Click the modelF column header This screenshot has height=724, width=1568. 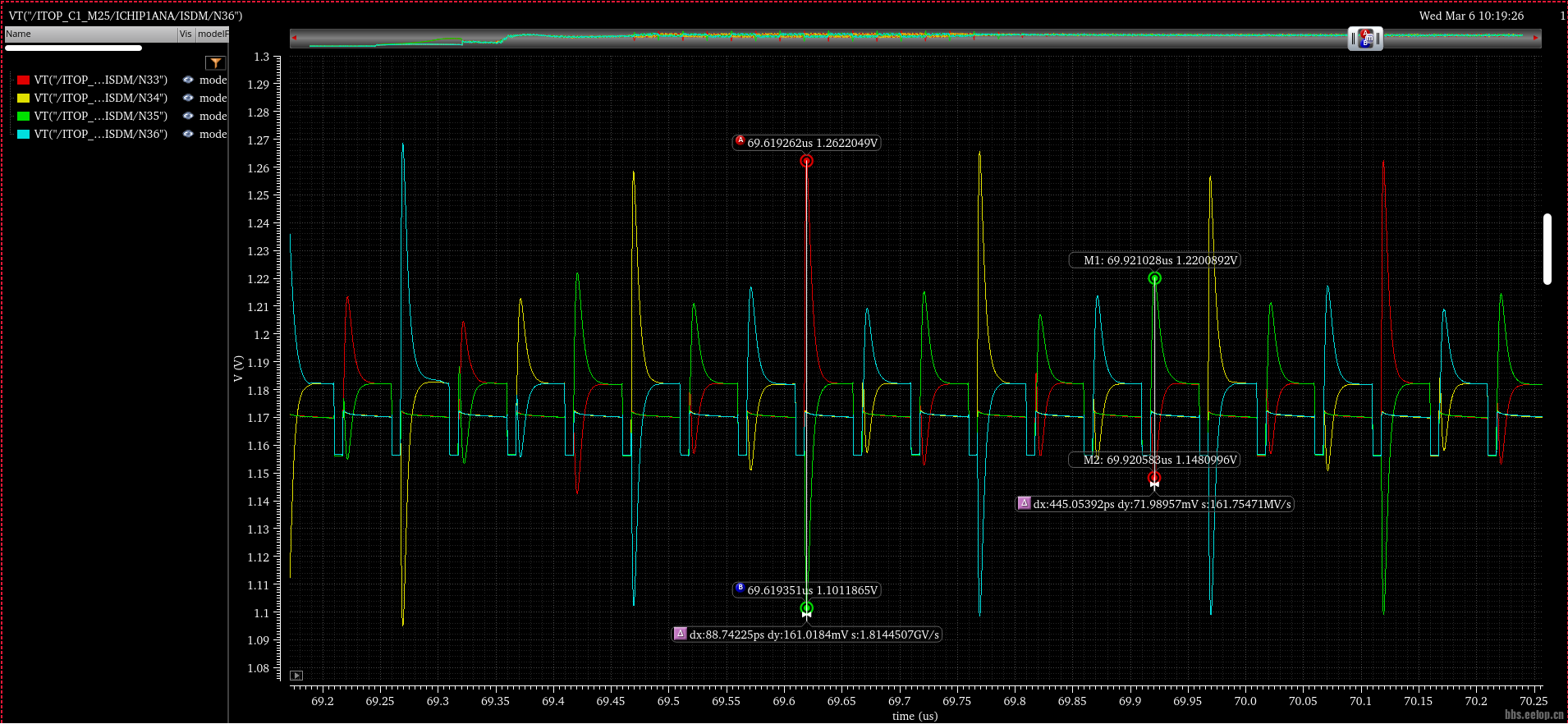click(x=213, y=34)
